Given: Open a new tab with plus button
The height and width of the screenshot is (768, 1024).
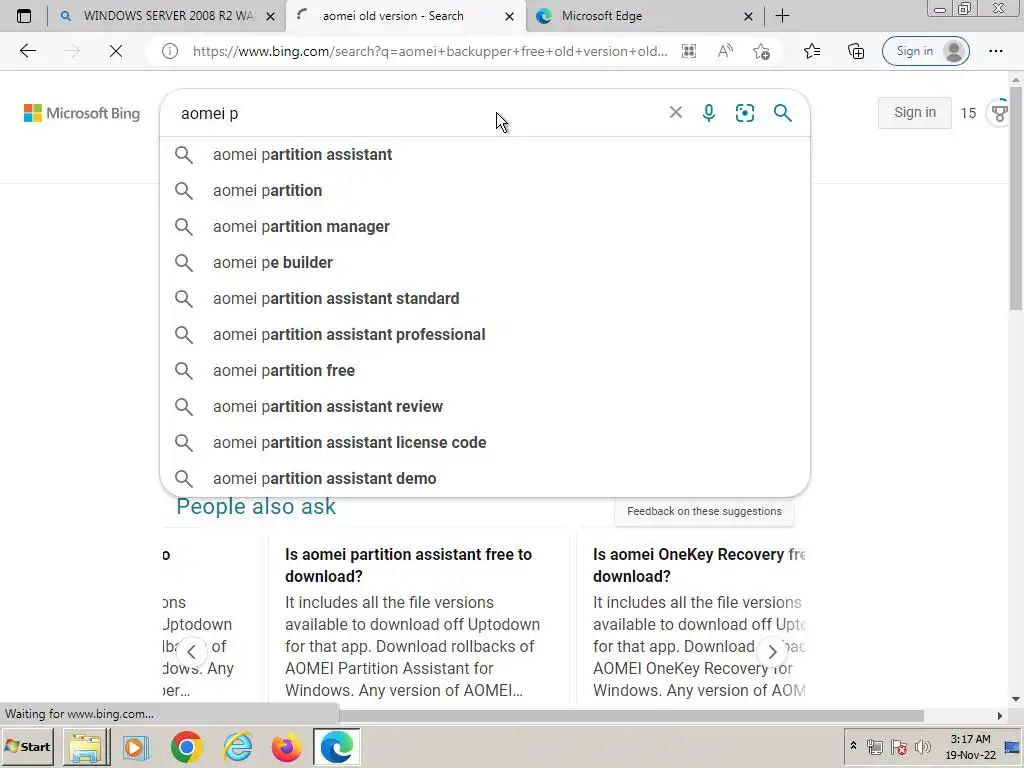Looking at the screenshot, I should (x=782, y=16).
